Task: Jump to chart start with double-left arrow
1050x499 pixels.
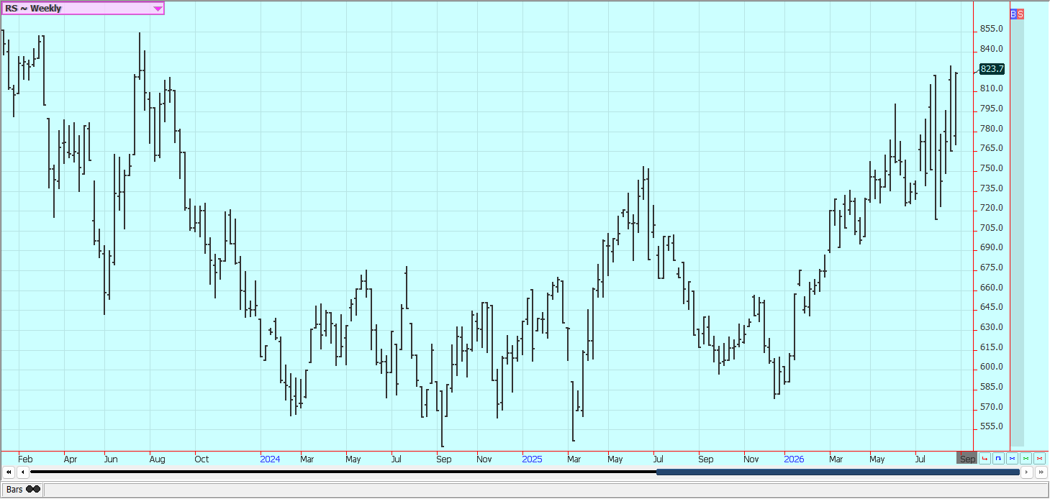Action: pos(9,472)
